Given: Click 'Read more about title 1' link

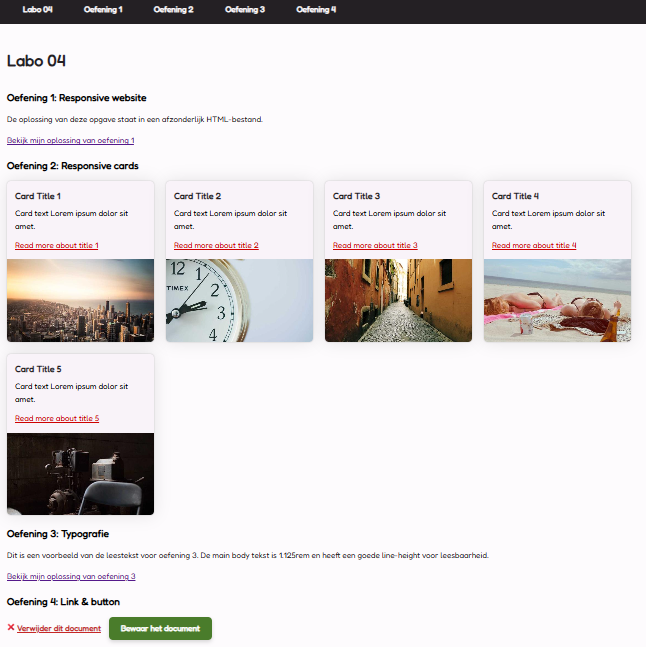Looking at the screenshot, I should point(57,246).
